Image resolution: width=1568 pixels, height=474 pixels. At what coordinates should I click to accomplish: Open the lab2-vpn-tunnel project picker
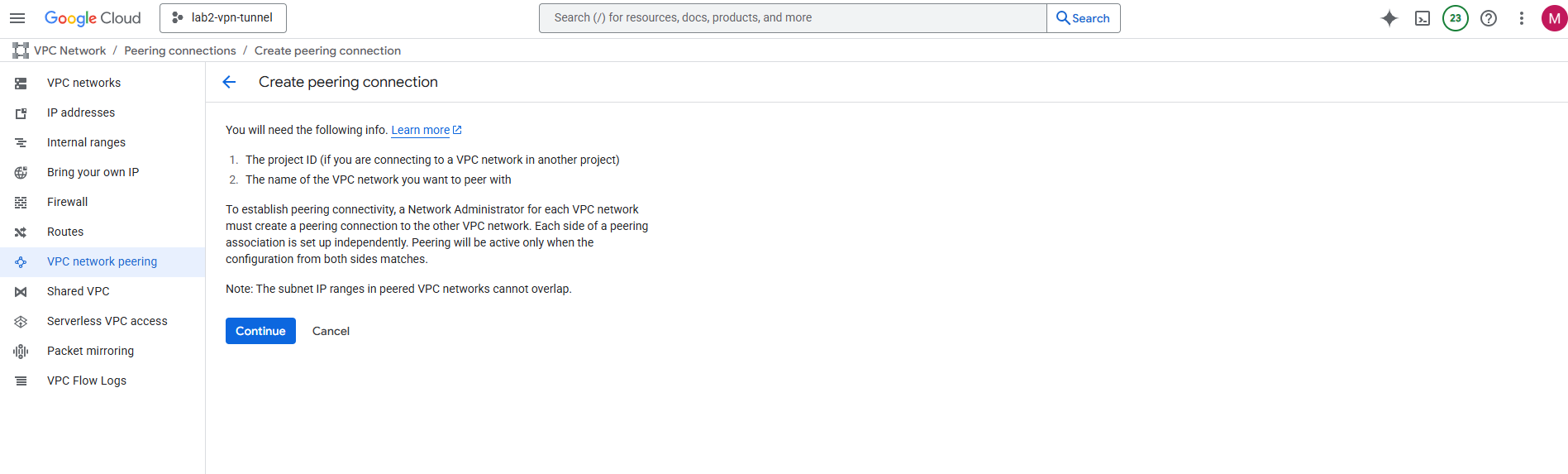pos(223,18)
